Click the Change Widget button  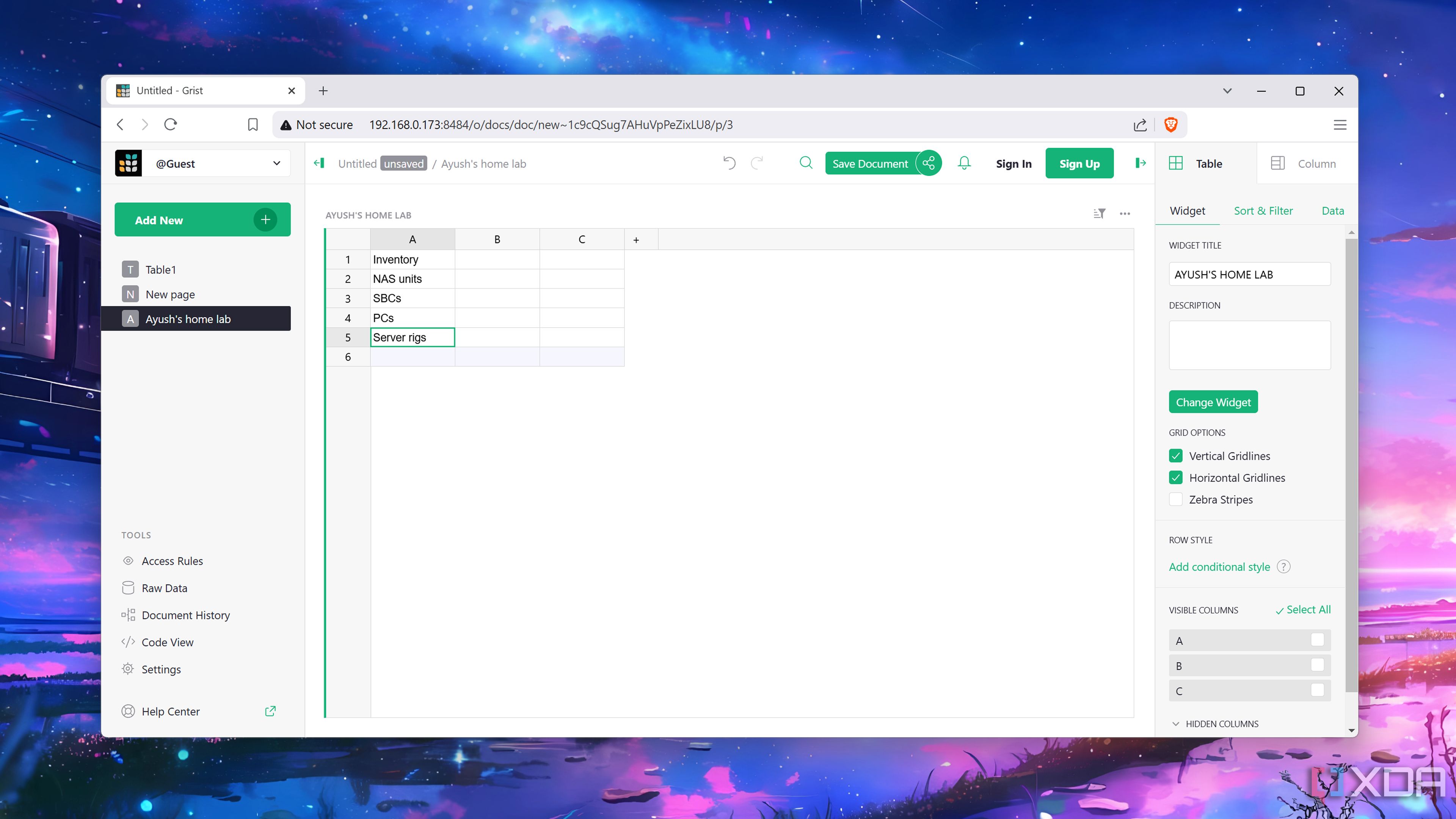[1213, 402]
